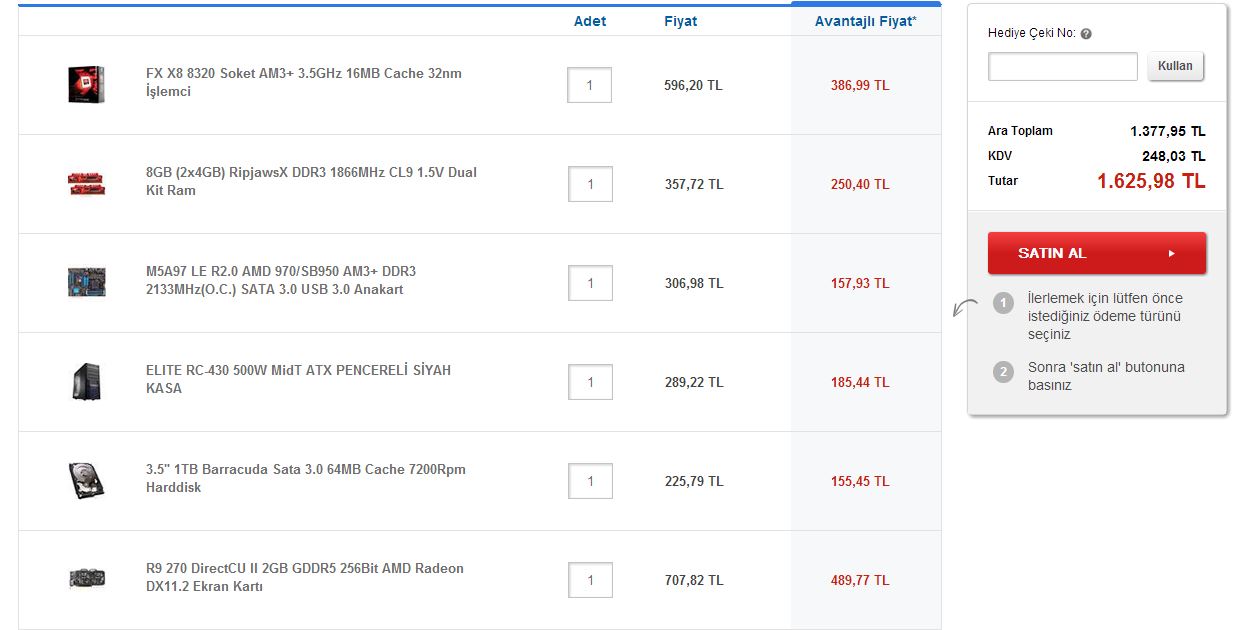Click the 250,40 TL discounted price
The width and height of the screenshot is (1246, 630).
click(x=860, y=184)
